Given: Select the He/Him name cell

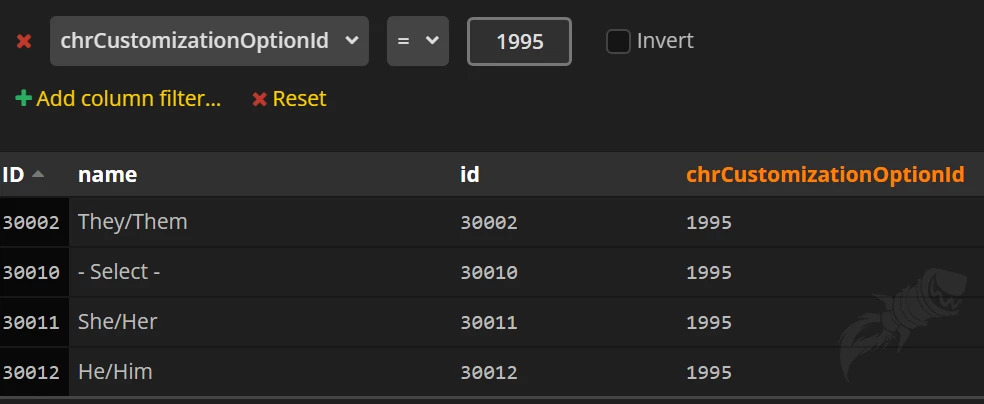Looking at the screenshot, I should pyautogui.click(x=115, y=372).
